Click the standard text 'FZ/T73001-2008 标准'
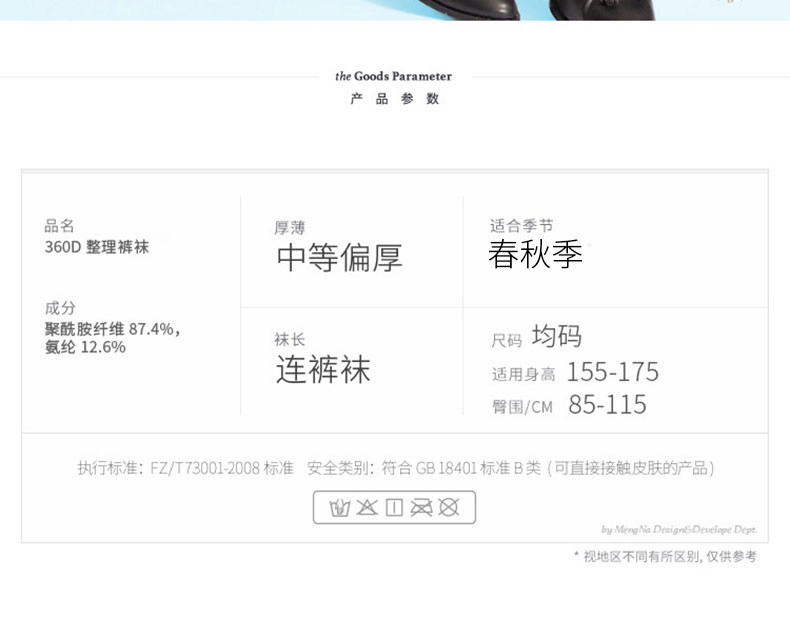The width and height of the screenshot is (790, 621). point(222,468)
